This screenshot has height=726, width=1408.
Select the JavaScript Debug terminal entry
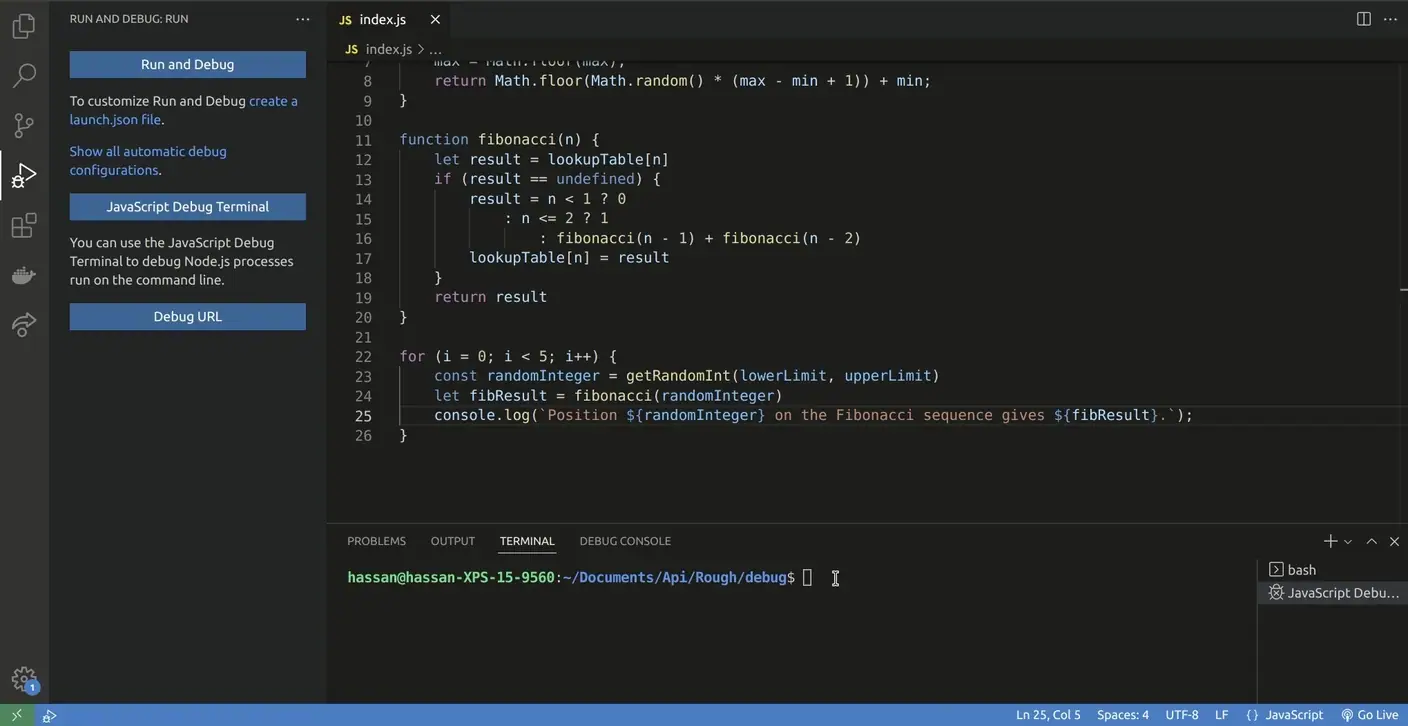(x=1332, y=592)
